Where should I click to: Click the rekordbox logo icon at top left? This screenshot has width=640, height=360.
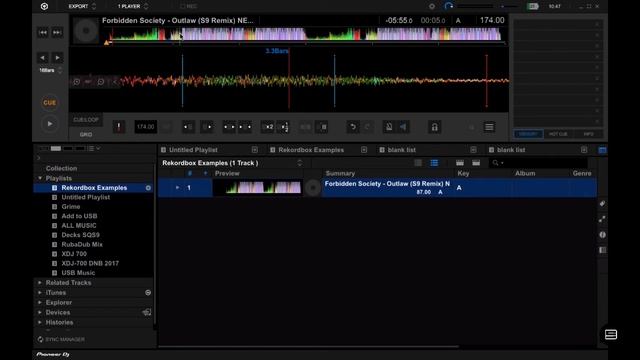click(x=44, y=6)
